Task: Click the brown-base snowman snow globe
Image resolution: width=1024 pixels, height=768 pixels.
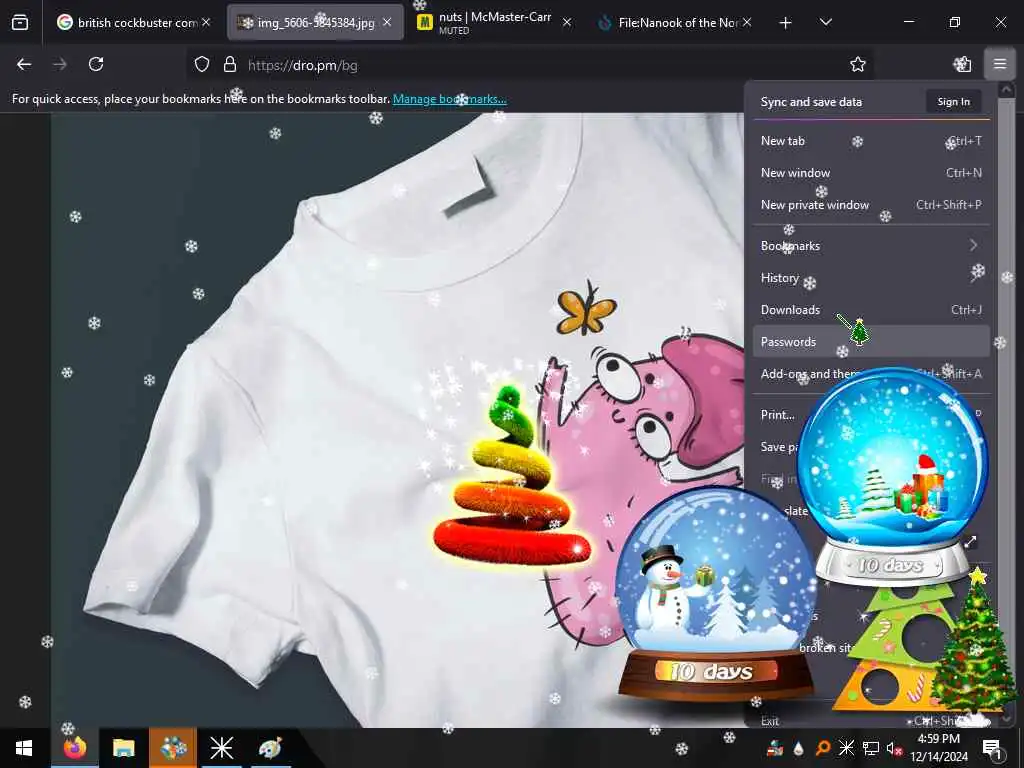Action: (714, 593)
